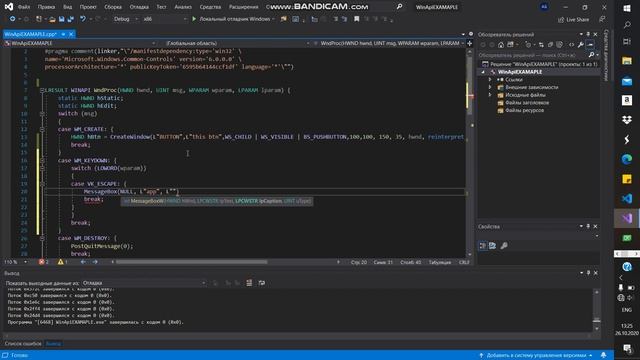The image size is (640, 360).
Task: Click the collapse all icon in Solution Explorer
Action: coord(550,44)
